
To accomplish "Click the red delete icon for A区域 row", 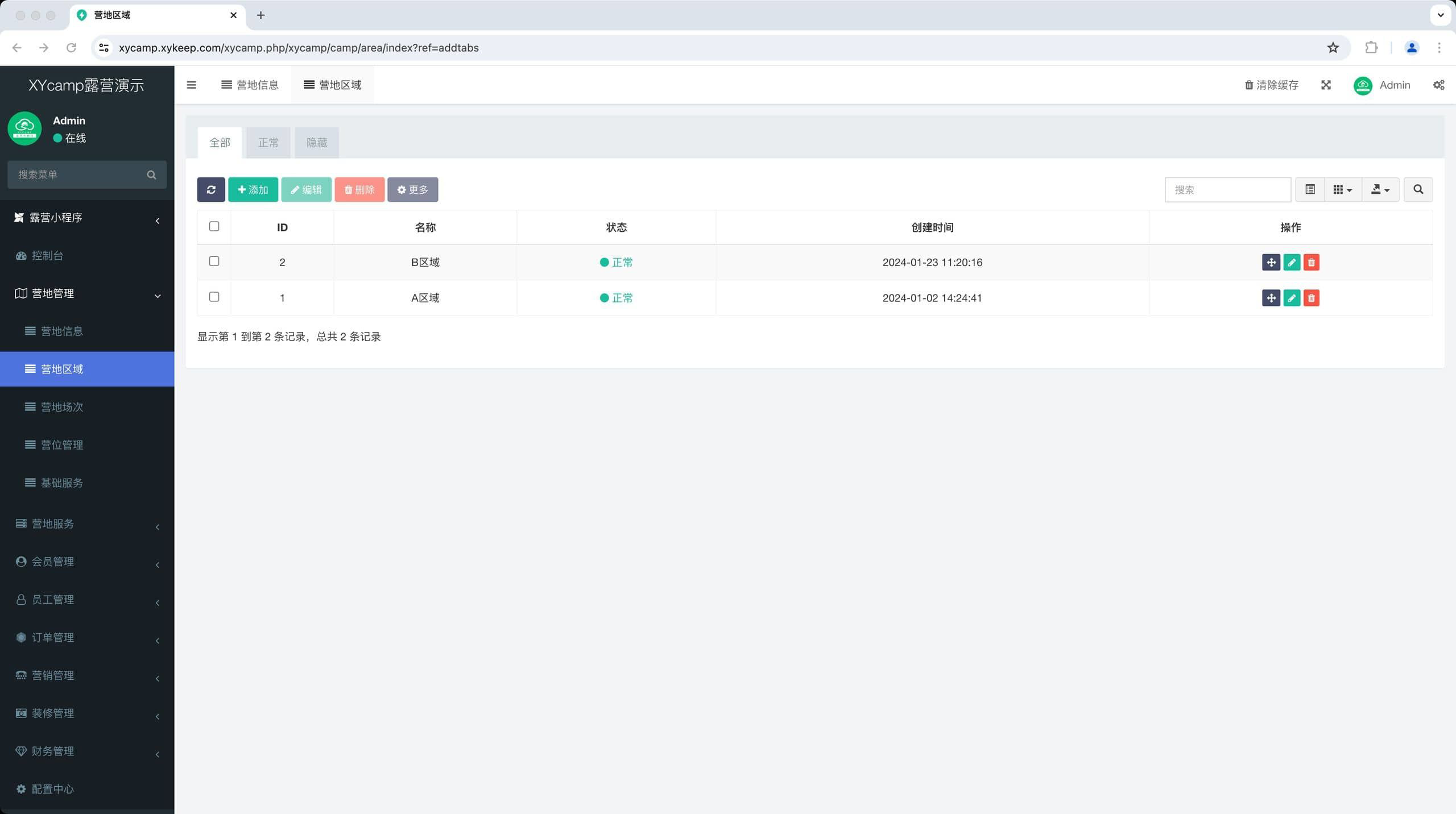I will pos(1311,298).
